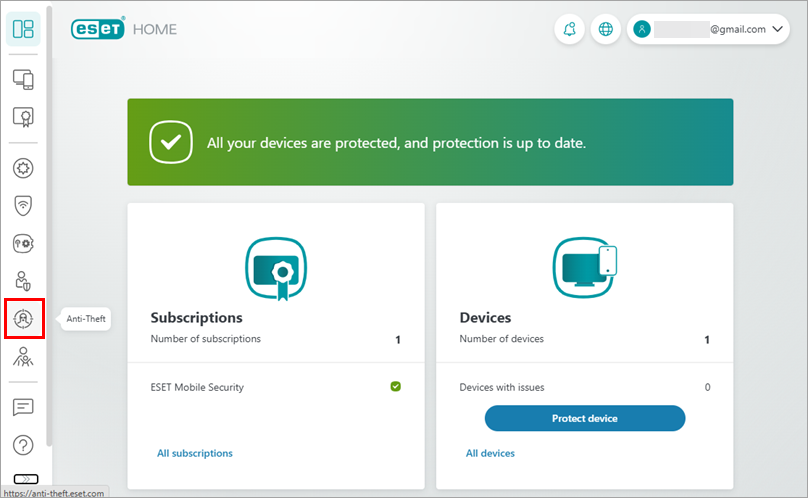Open the Password Manager sidebar icon
Screen dimensions: 808x498
point(23,243)
